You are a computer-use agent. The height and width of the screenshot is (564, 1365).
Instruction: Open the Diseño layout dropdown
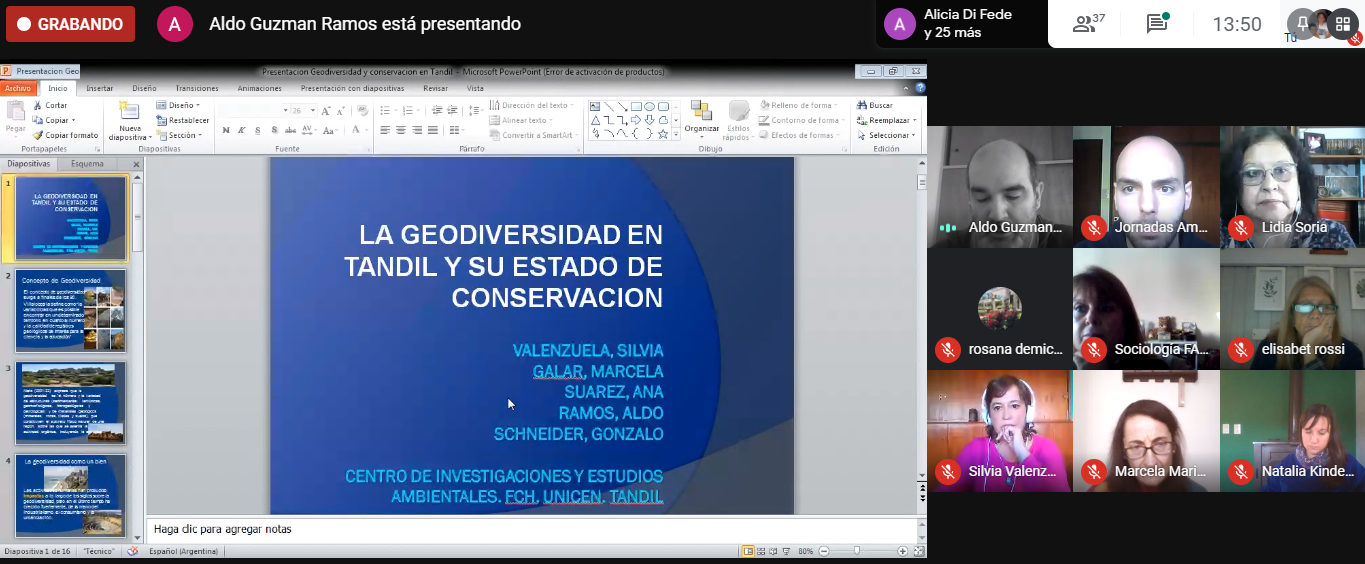(x=178, y=105)
